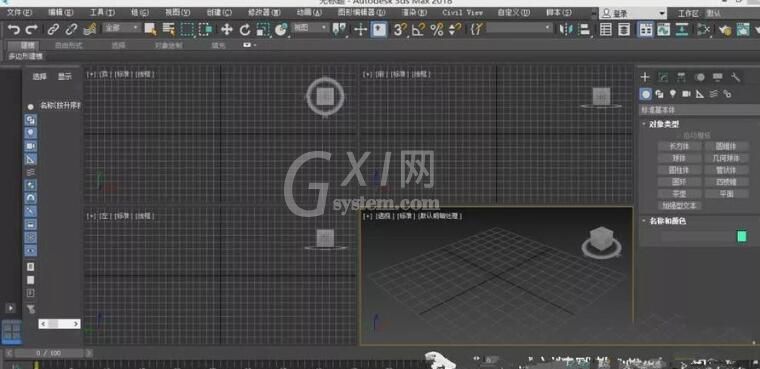Open the Curve Editor icon
Image resolution: width=760 pixels, height=369 pixels.
pyautogui.click(x=663, y=30)
